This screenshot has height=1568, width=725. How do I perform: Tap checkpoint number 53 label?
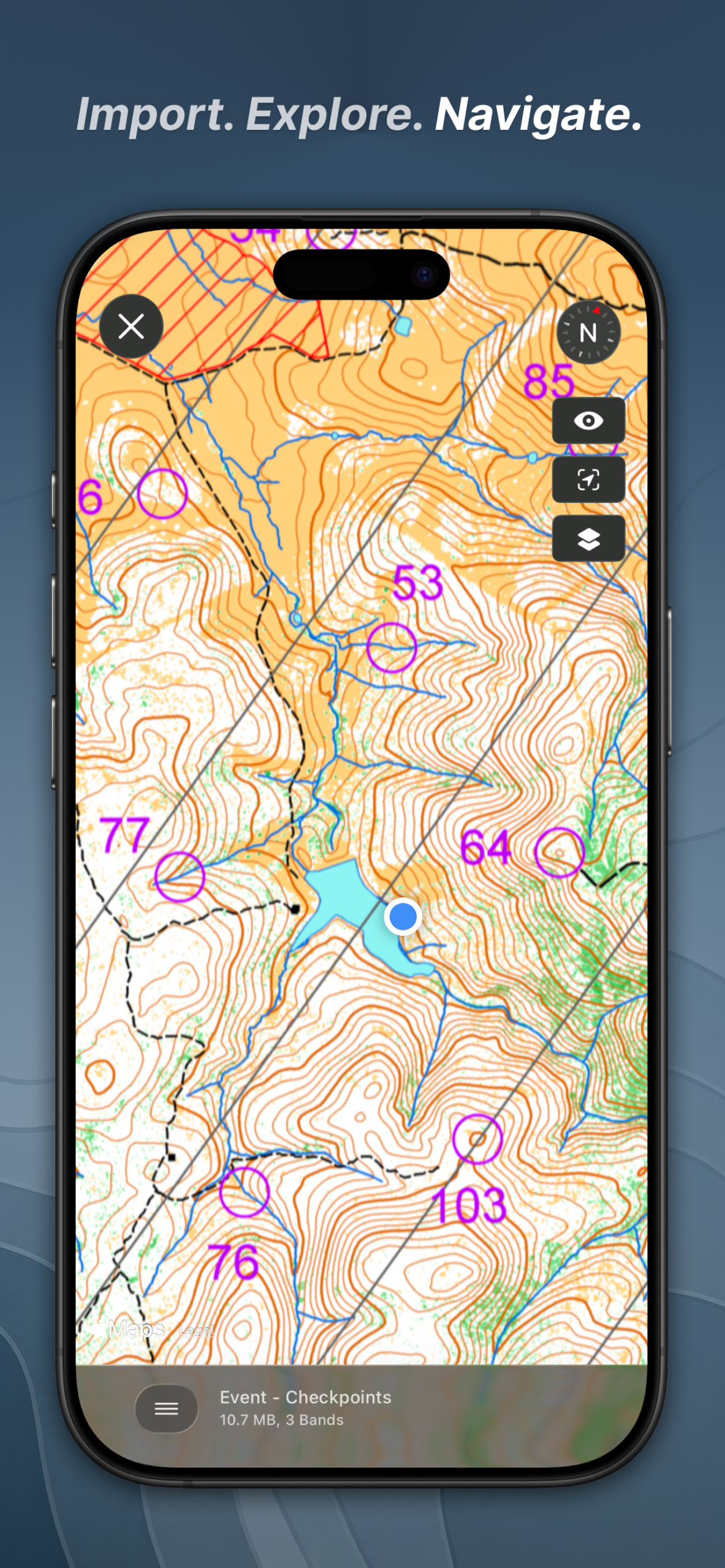(x=417, y=583)
